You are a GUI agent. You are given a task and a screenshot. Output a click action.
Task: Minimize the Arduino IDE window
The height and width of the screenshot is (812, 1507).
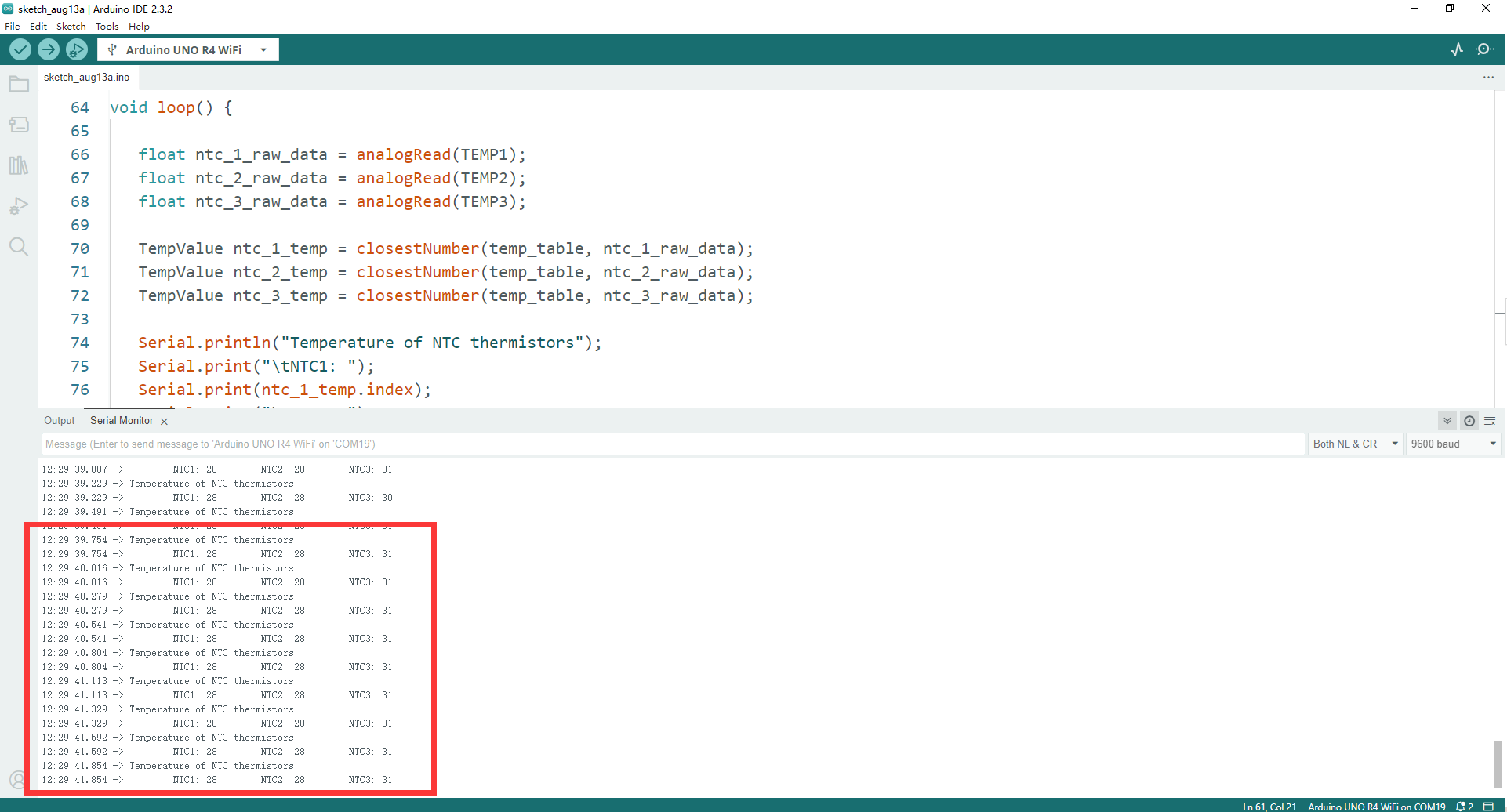click(1414, 9)
